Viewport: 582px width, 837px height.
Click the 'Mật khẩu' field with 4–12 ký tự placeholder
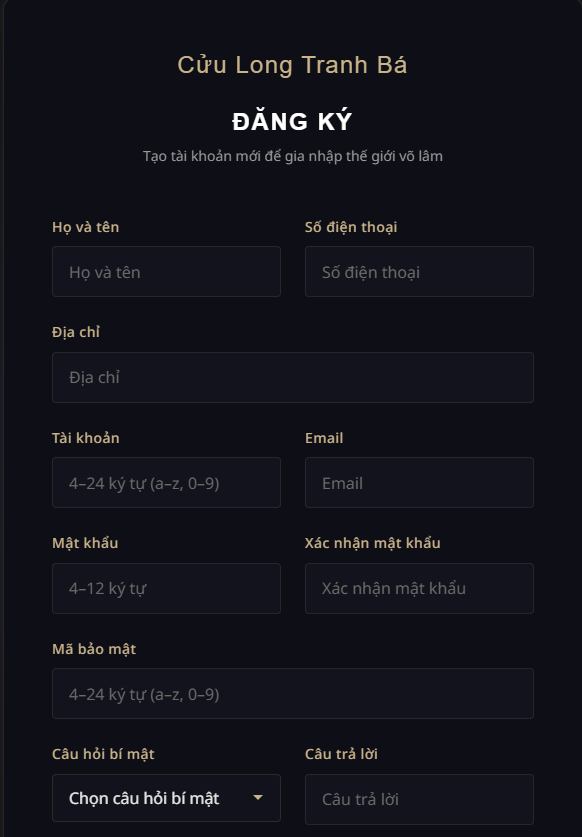point(166,588)
